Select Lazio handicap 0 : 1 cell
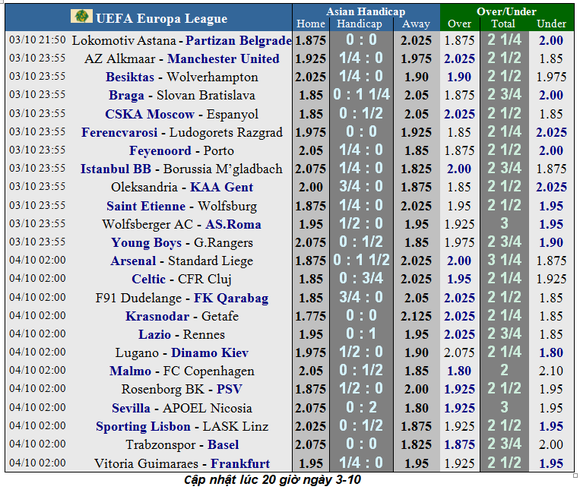The image size is (580, 493). pyautogui.click(x=361, y=334)
